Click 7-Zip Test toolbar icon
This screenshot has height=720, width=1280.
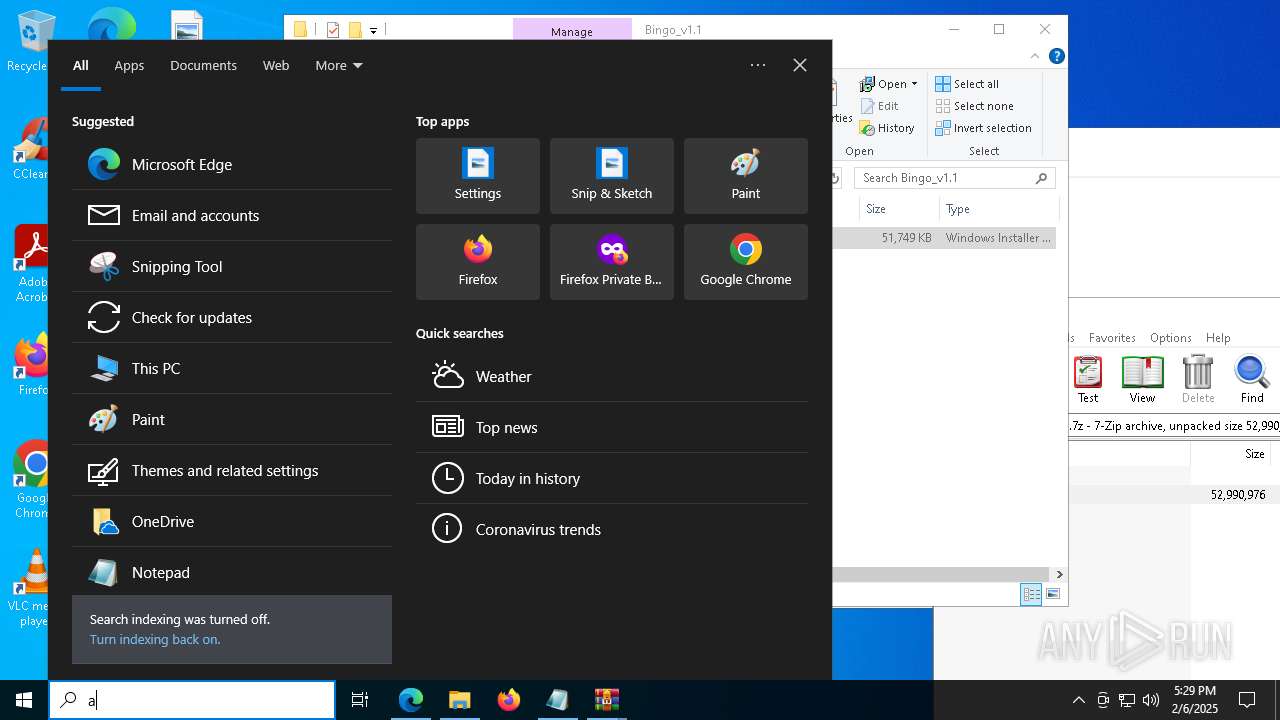1088,379
